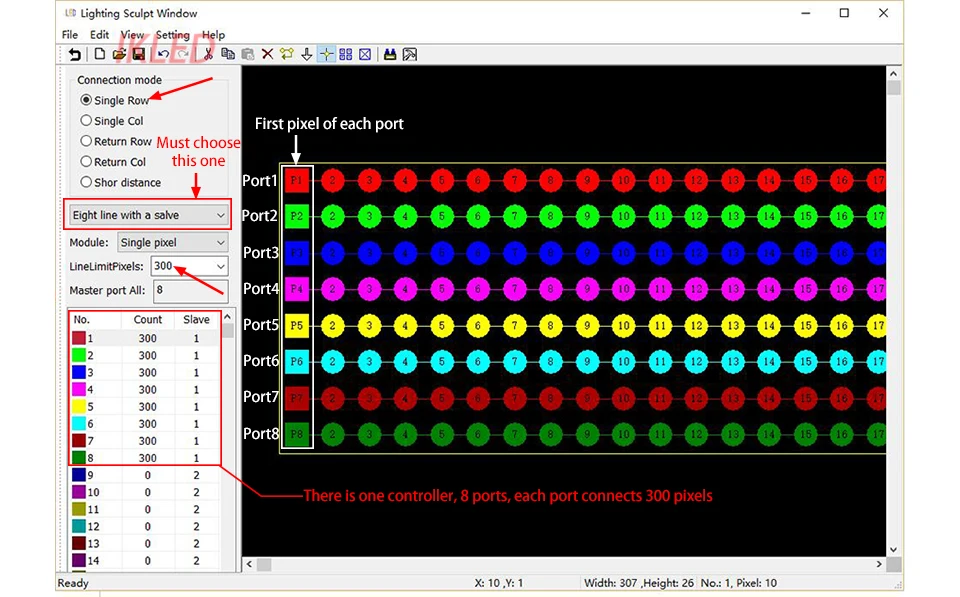The width and height of the screenshot is (960, 597).
Task: Click the paste clipboard icon
Action: pos(248,54)
